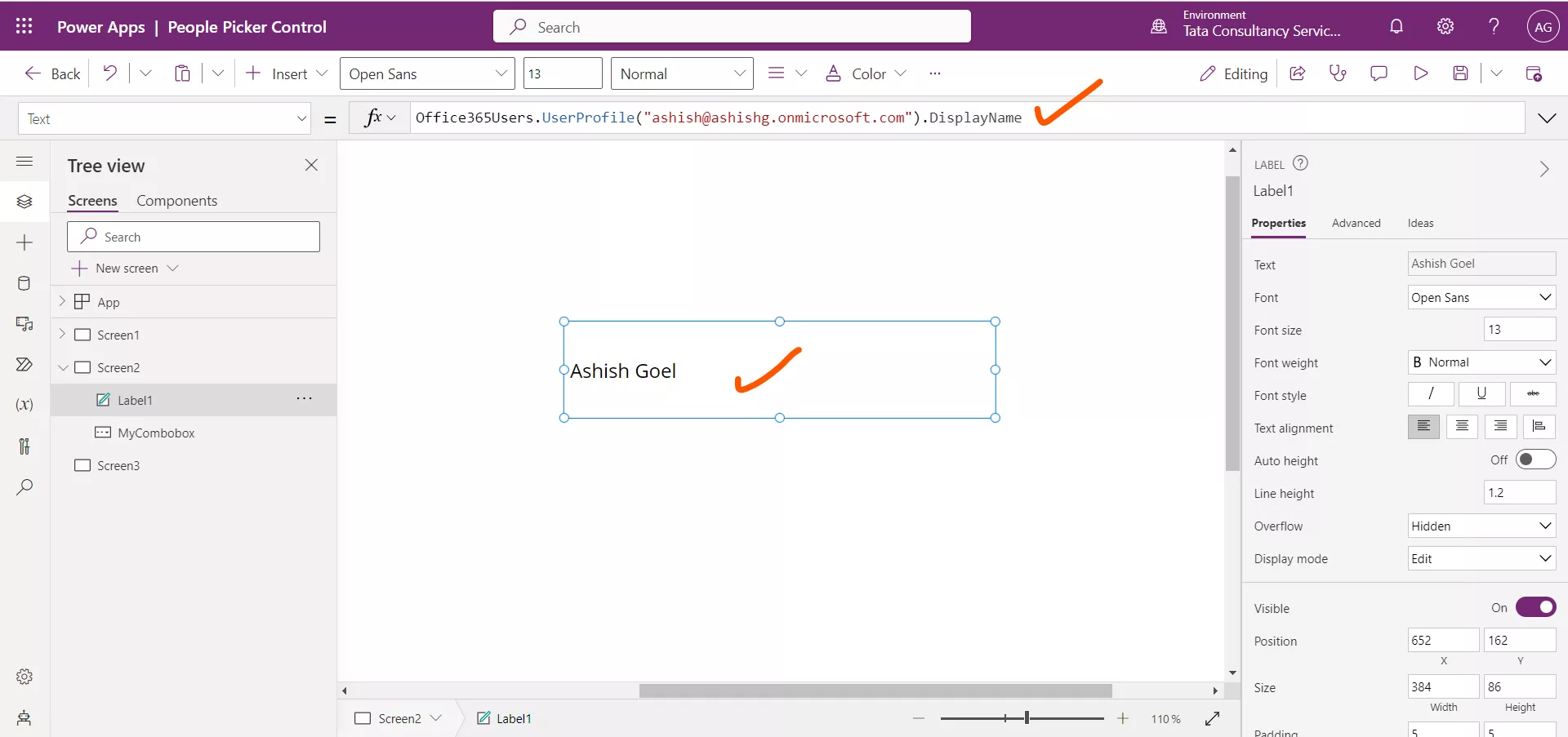Open the Data panel in left sidebar
1568x737 pixels.
pyautogui.click(x=24, y=283)
